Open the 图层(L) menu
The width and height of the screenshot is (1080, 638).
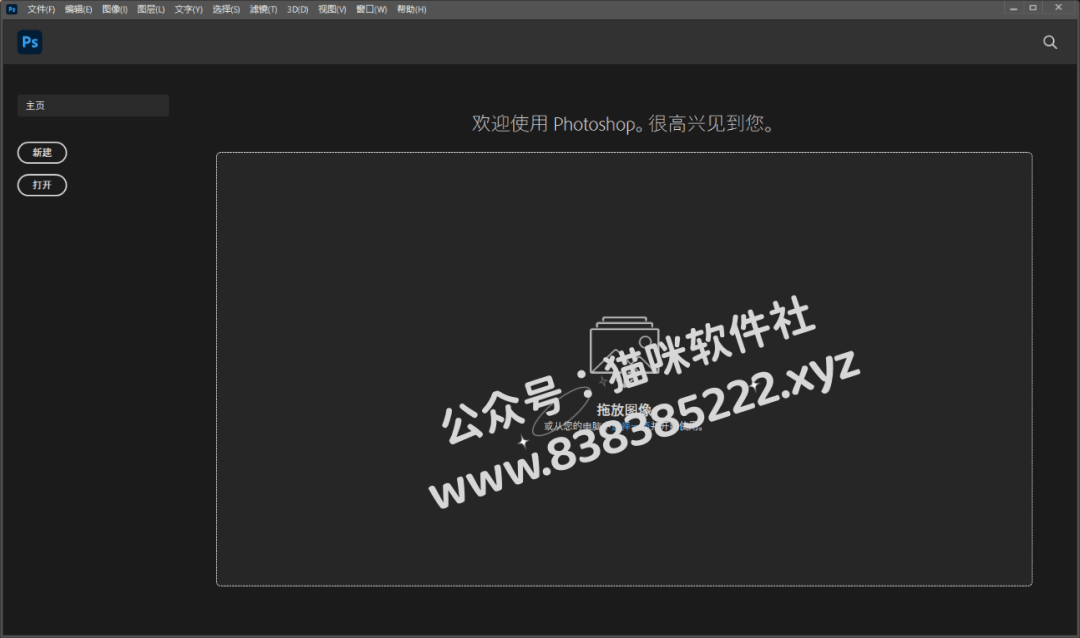(151, 10)
